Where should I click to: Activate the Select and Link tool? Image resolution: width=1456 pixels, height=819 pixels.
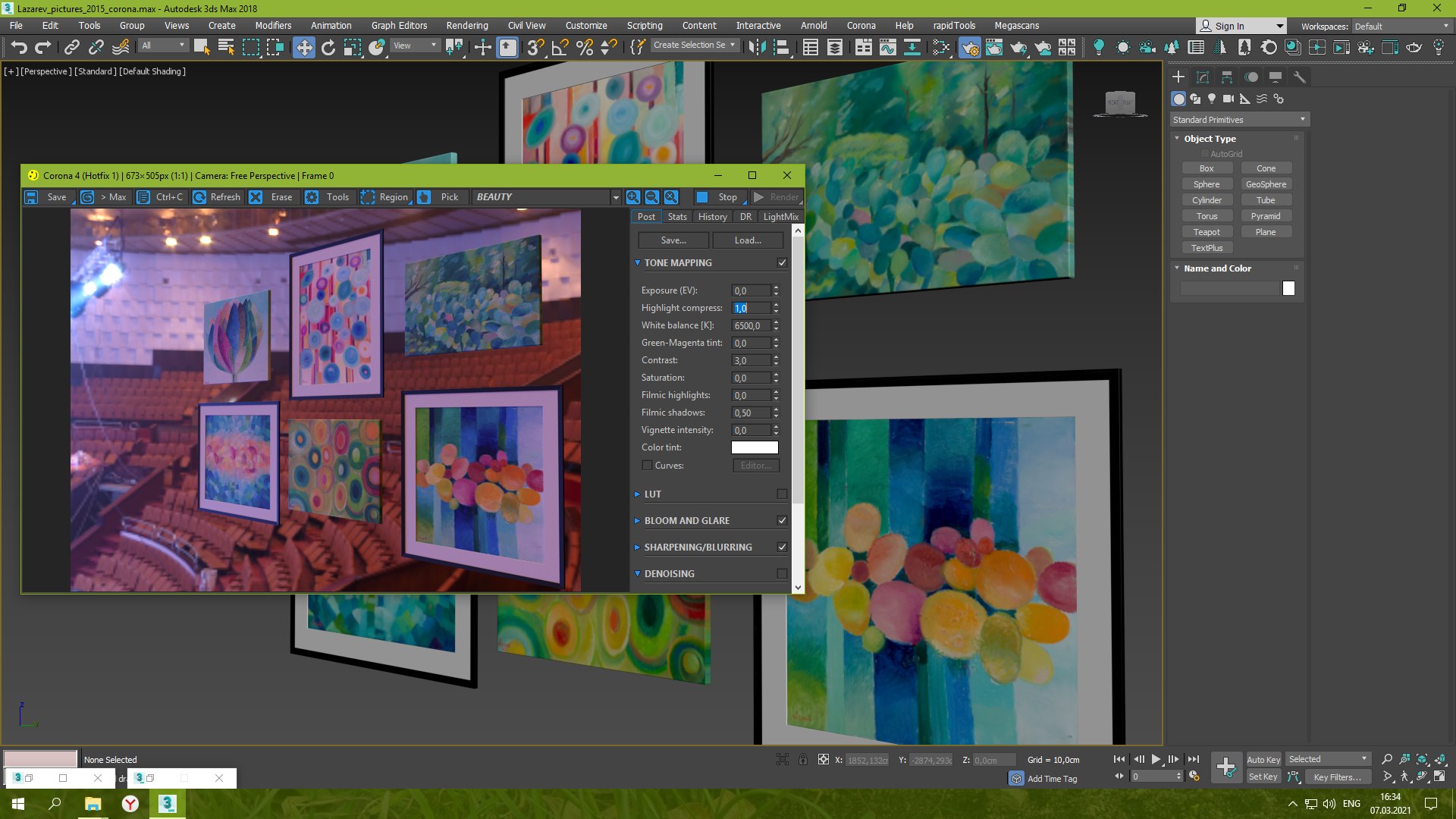click(71, 47)
